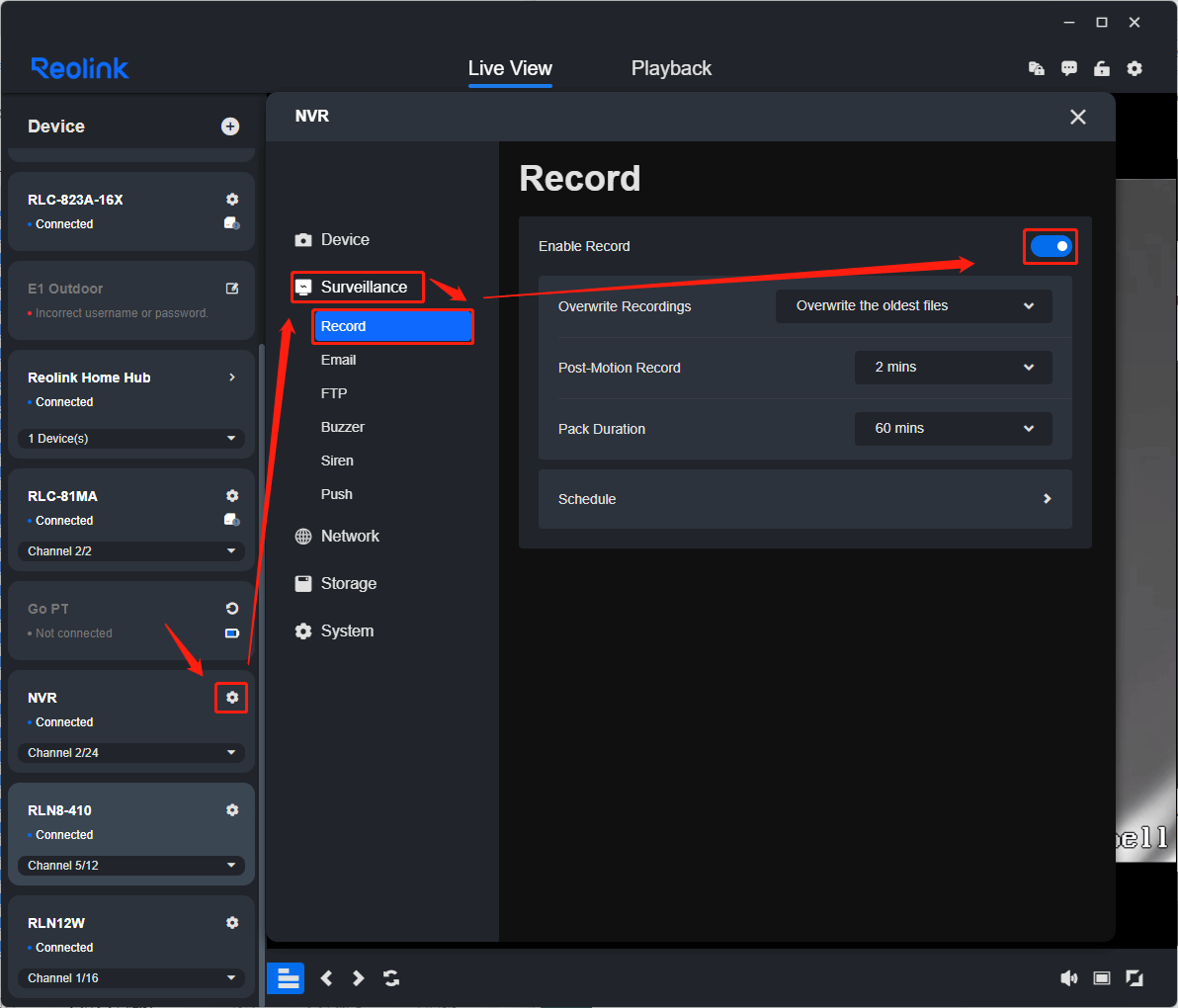This screenshot has height=1008, width=1178.
Task: Switch the blue screen layout toggle
Action: click(x=286, y=977)
